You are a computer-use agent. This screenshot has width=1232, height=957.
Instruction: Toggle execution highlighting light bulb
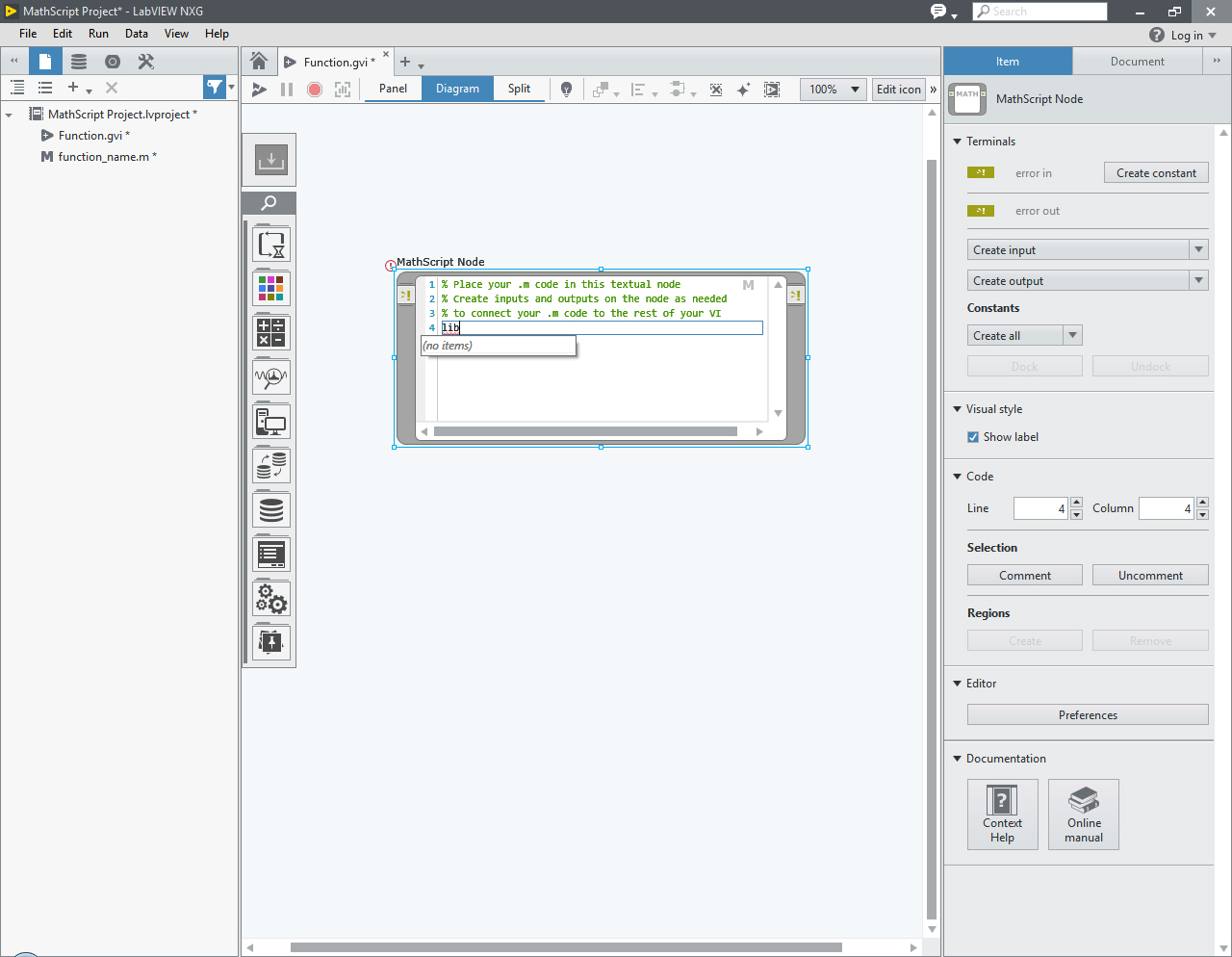click(x=567, y=89)
